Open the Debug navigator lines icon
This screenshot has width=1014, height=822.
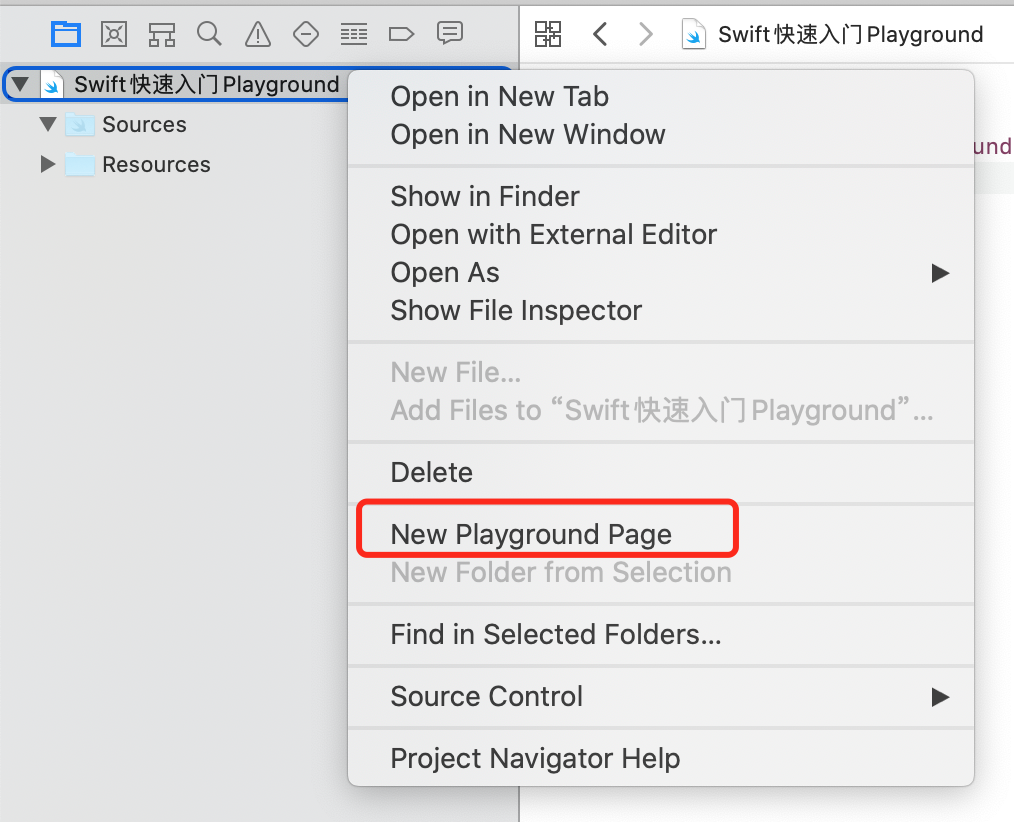[354, 34]
